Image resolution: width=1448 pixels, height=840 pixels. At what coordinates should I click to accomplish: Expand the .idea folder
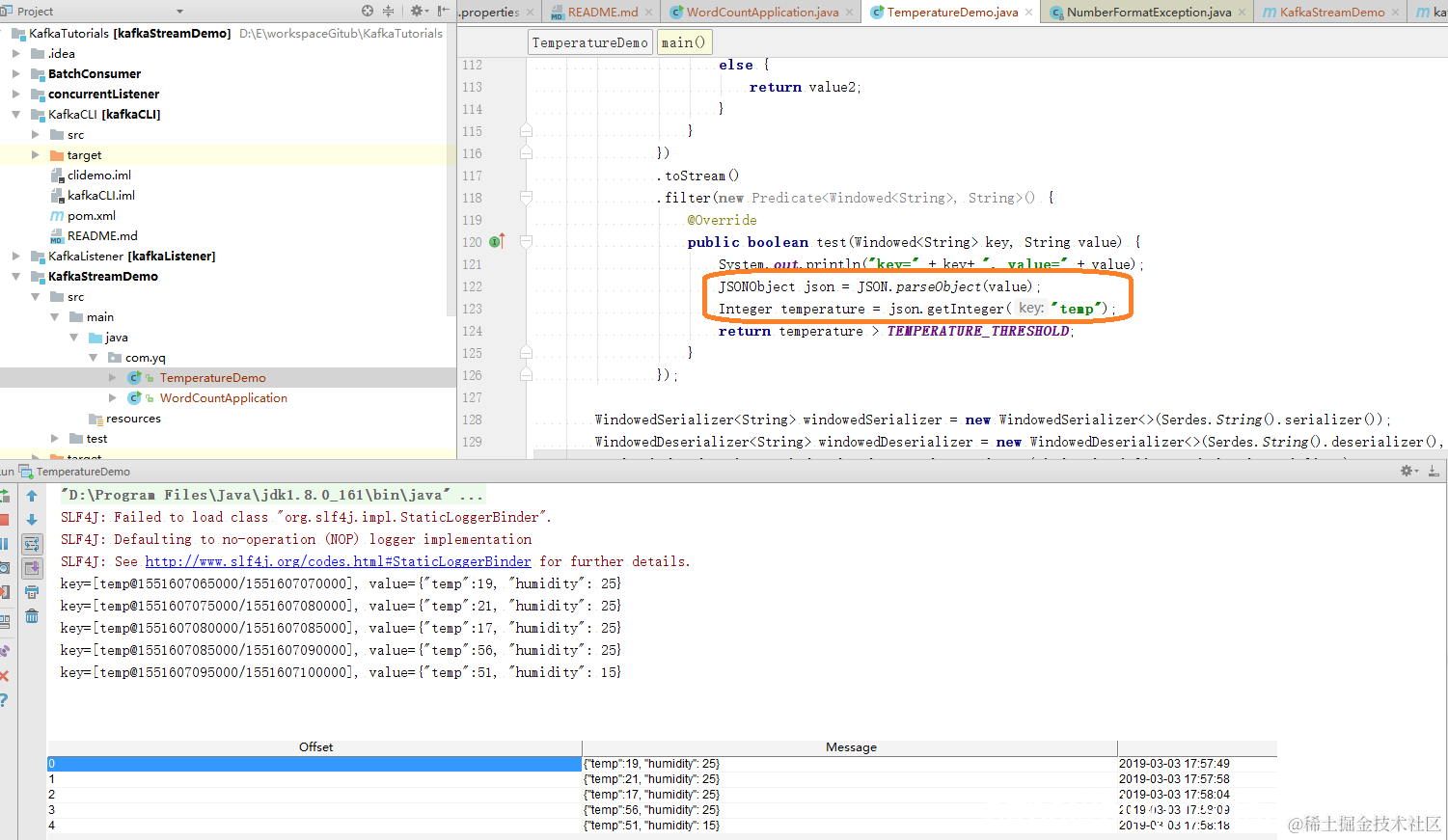[15, 54]
